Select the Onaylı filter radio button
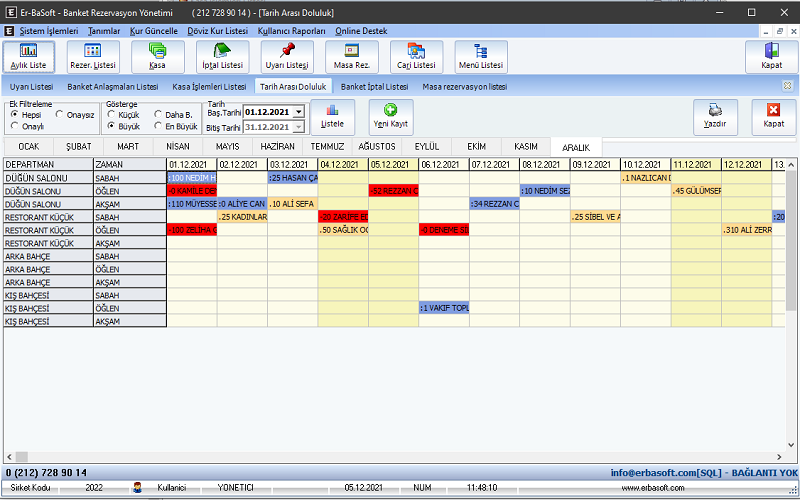This screenshot has width=800, height=500. coord(14,127)
